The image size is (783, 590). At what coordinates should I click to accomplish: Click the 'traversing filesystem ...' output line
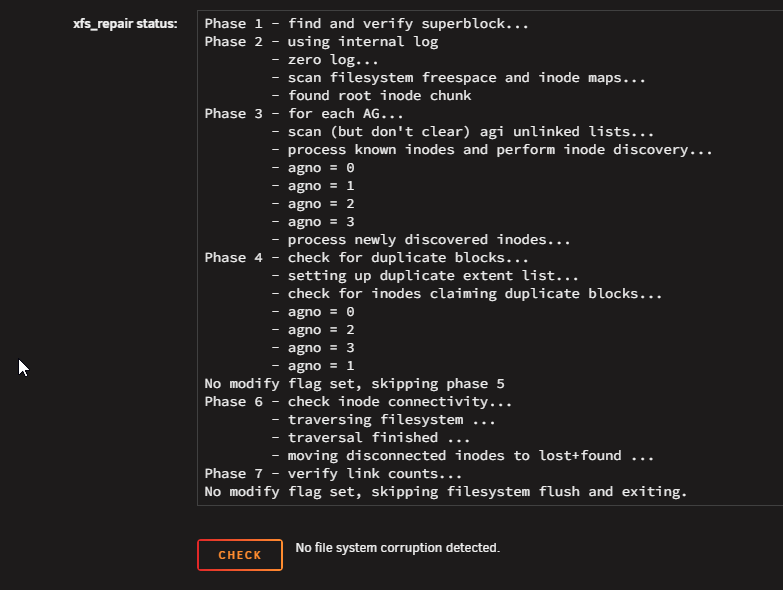click(x=383, y=419)
